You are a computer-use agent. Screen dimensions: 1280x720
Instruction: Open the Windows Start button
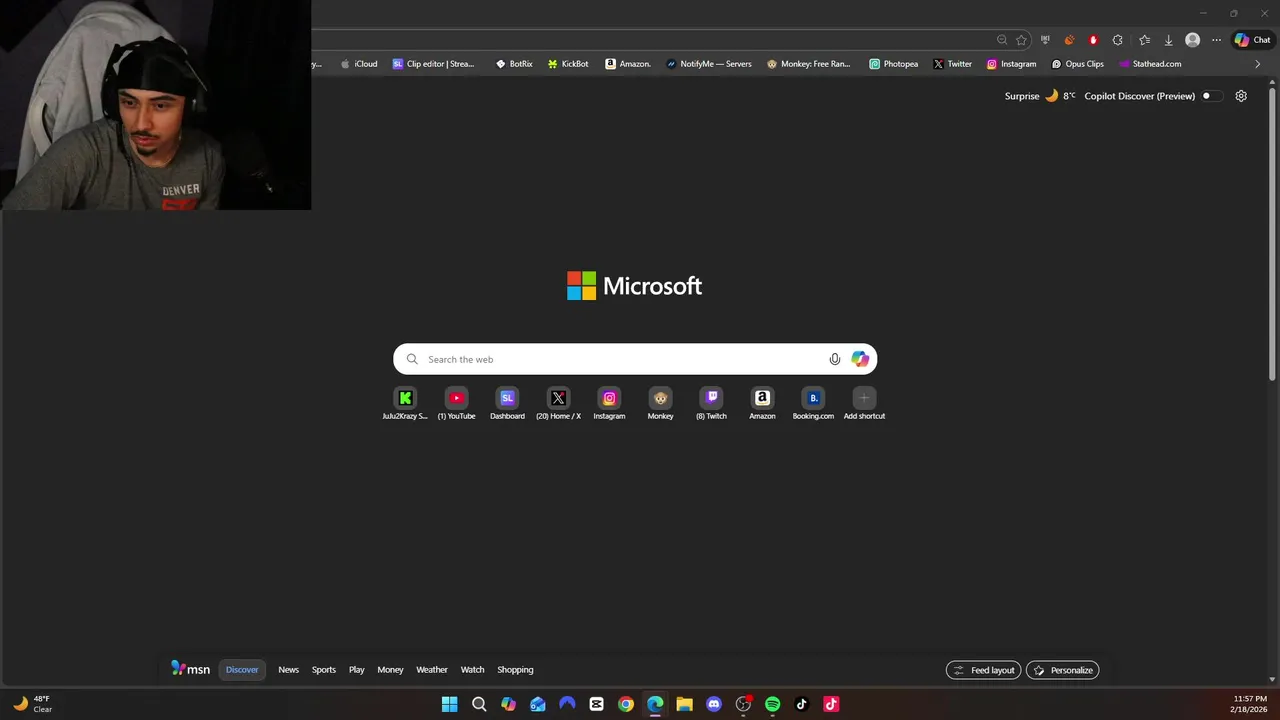450,704
